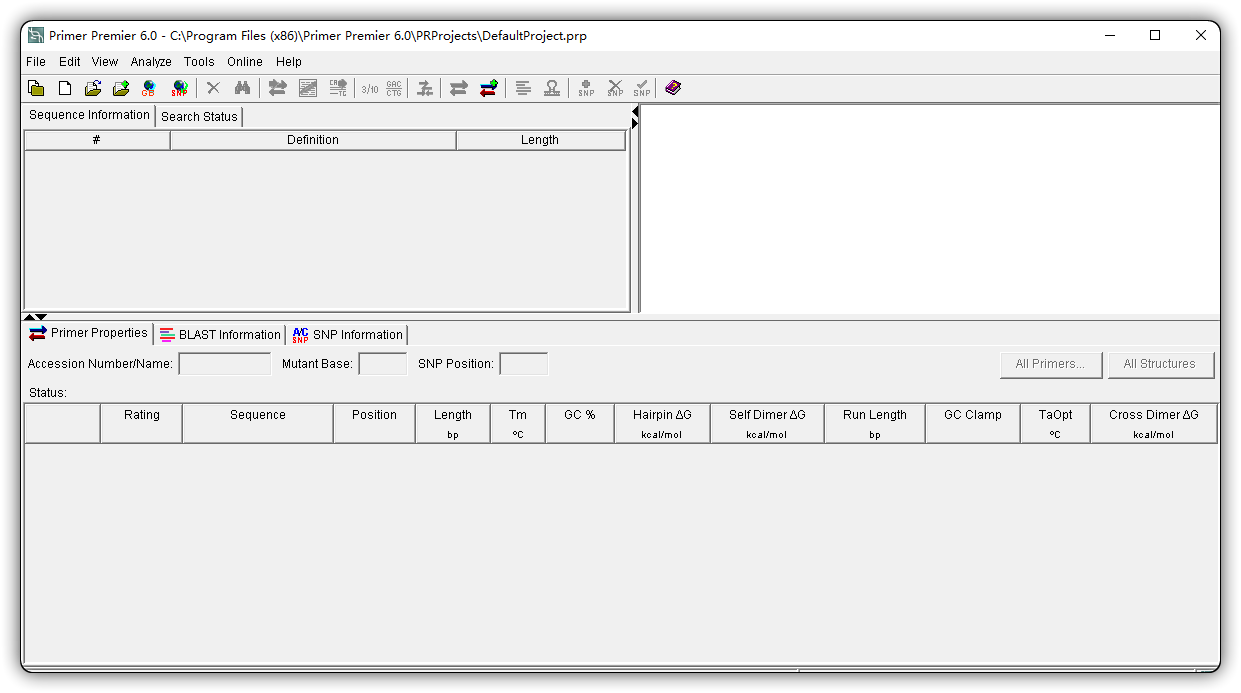Screen dimensions: 1241x693
Task: Click the Position column header
Action: coord(374,423)
